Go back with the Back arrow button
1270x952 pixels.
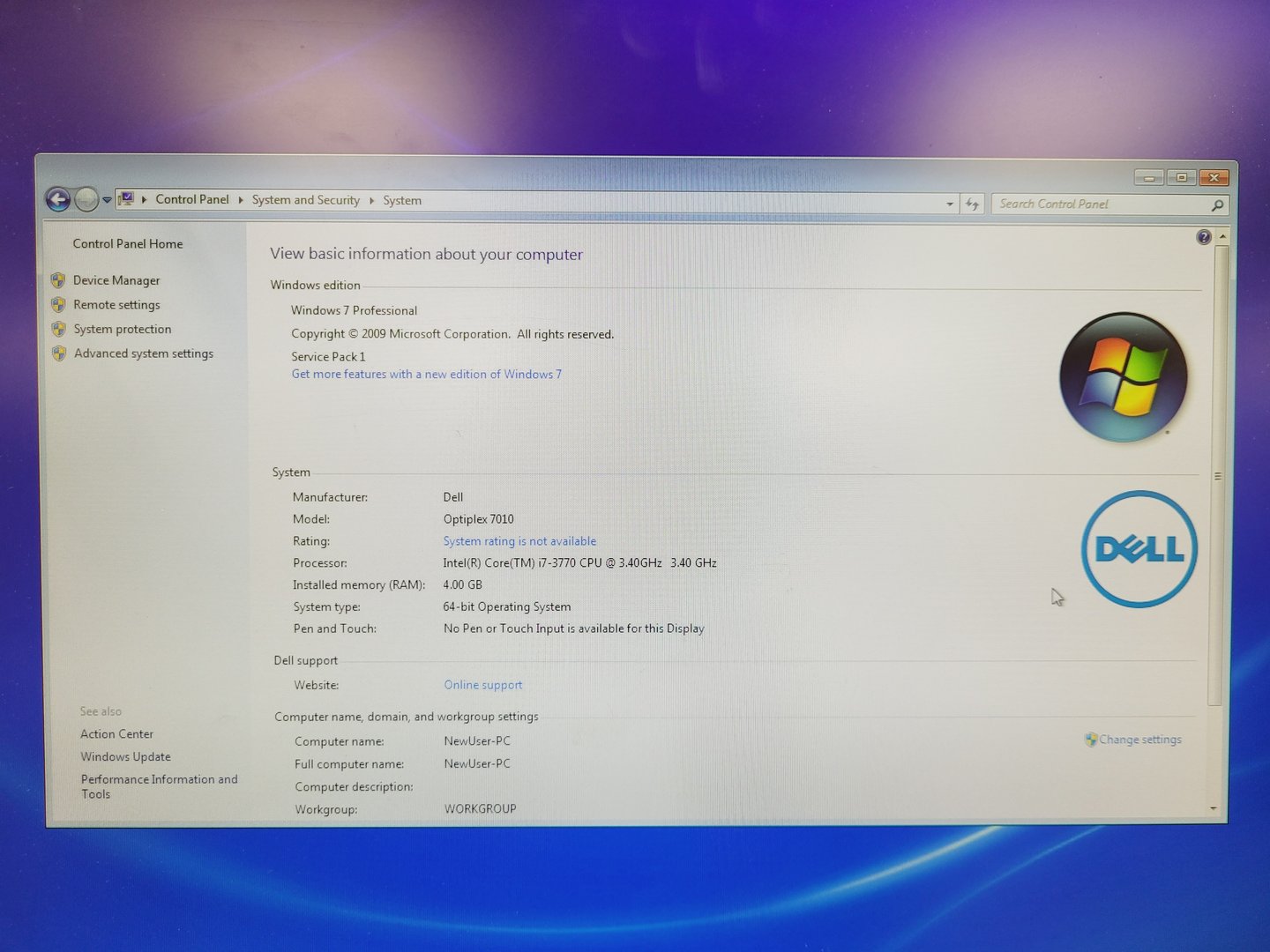pos(58,199)
